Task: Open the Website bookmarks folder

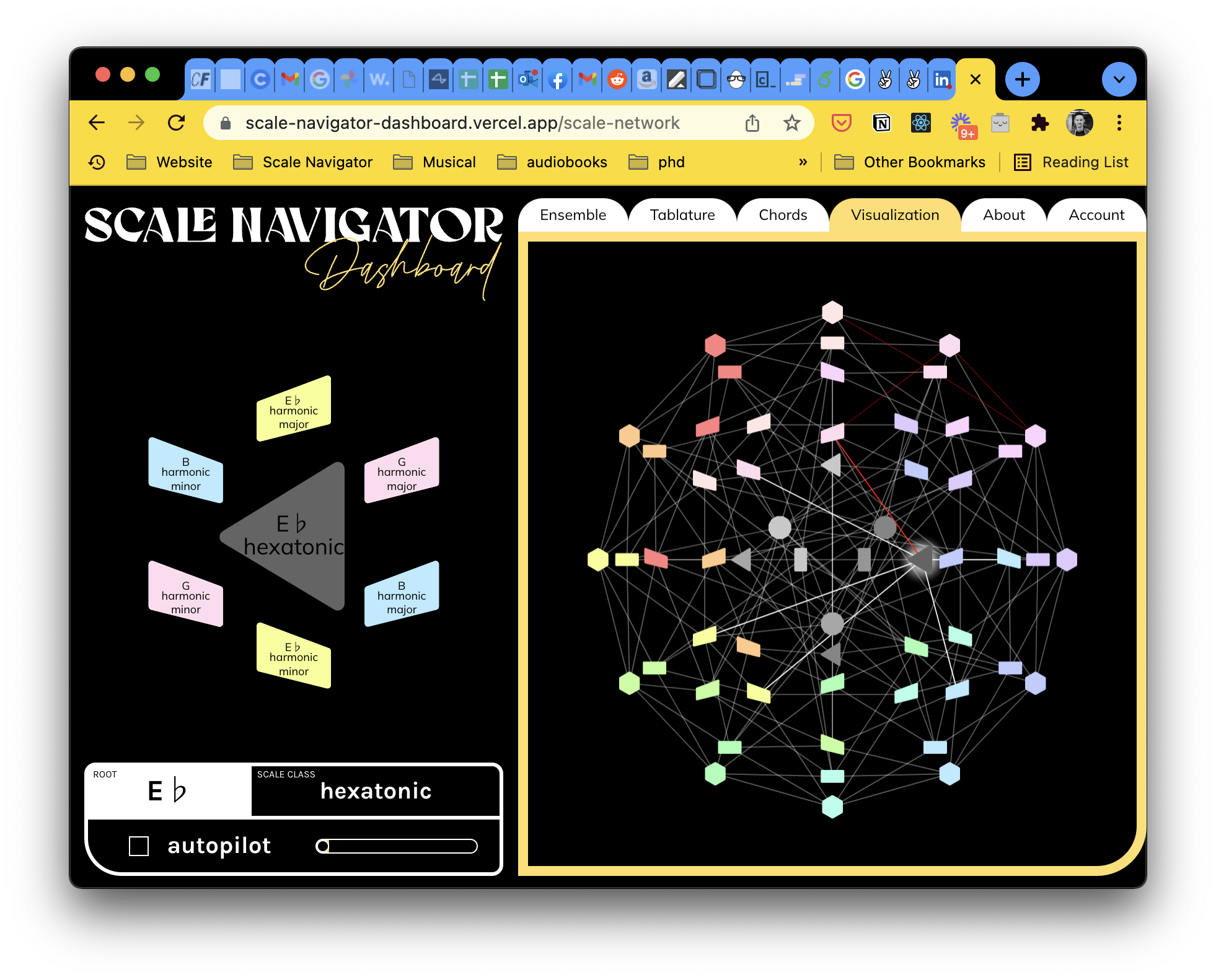Action: (x=169, y=162)
